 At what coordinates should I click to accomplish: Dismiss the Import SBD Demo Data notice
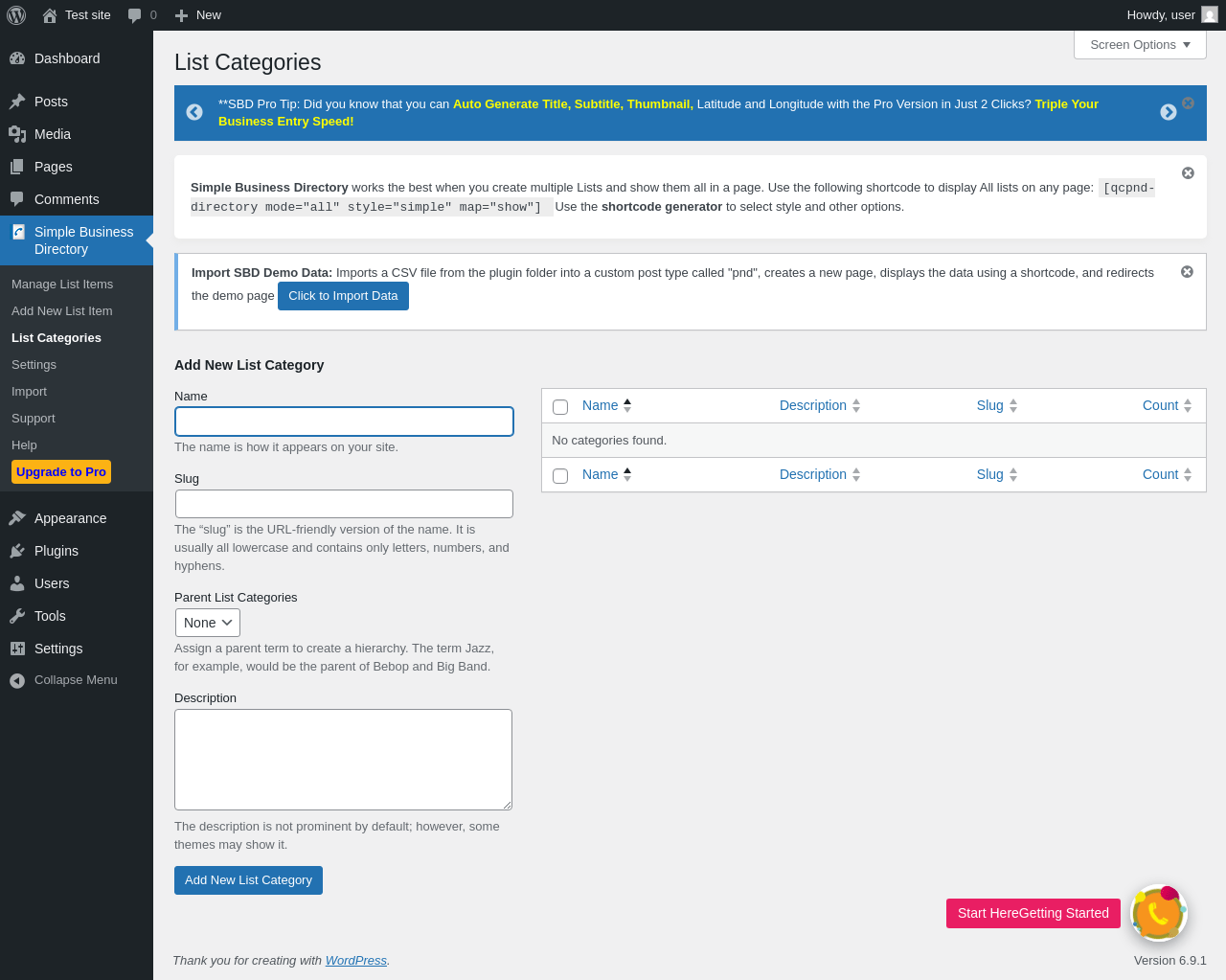coord(1187,271)
